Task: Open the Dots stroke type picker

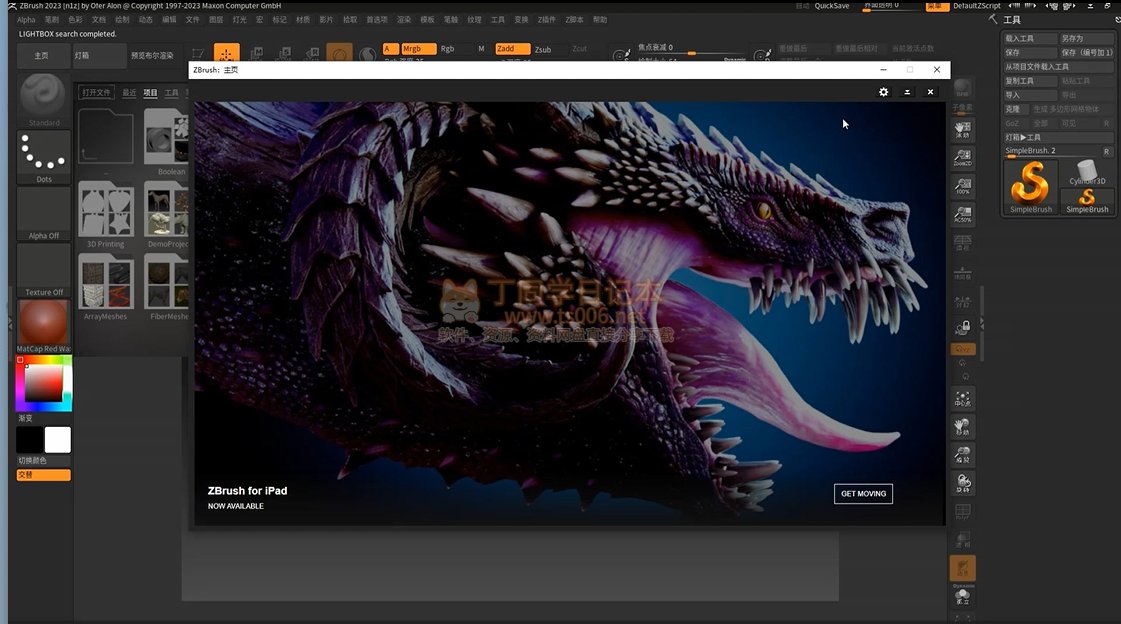Action: 44,155
